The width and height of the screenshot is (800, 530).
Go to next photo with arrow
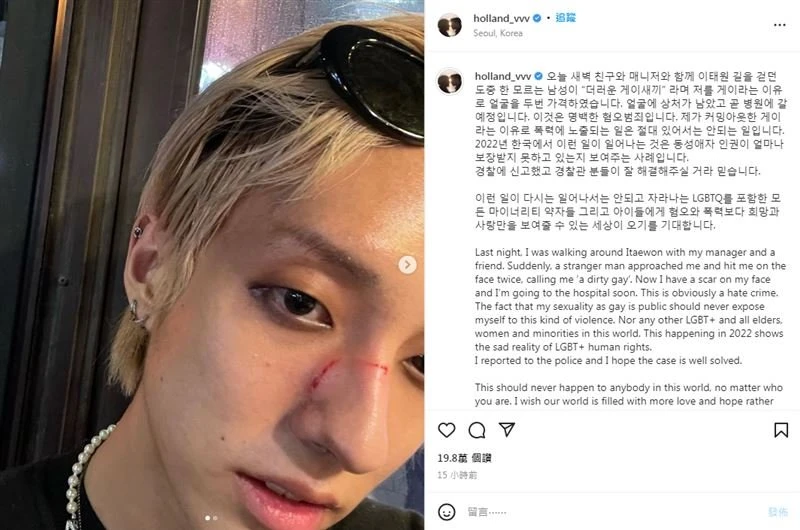coord(407,265)
